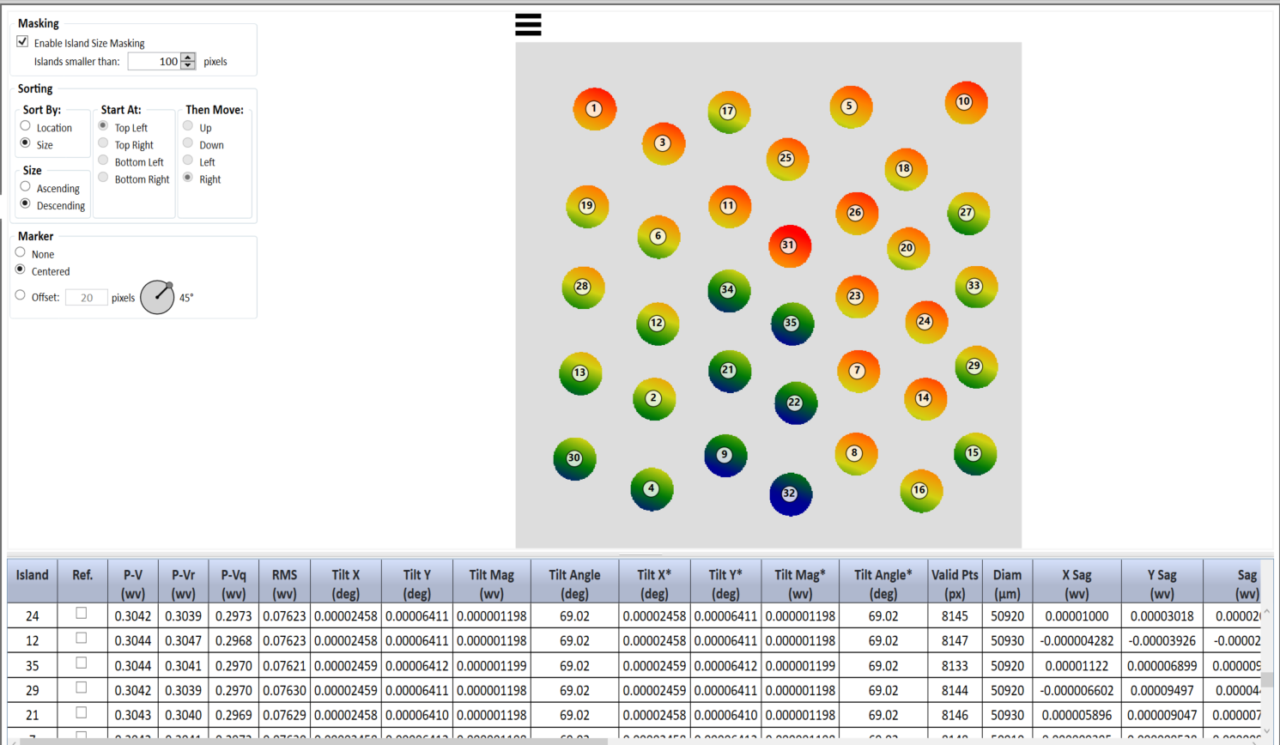Screen dimensions: 1280x745
Task: Open the hamburger menu
Action: (x=528, y=23)
